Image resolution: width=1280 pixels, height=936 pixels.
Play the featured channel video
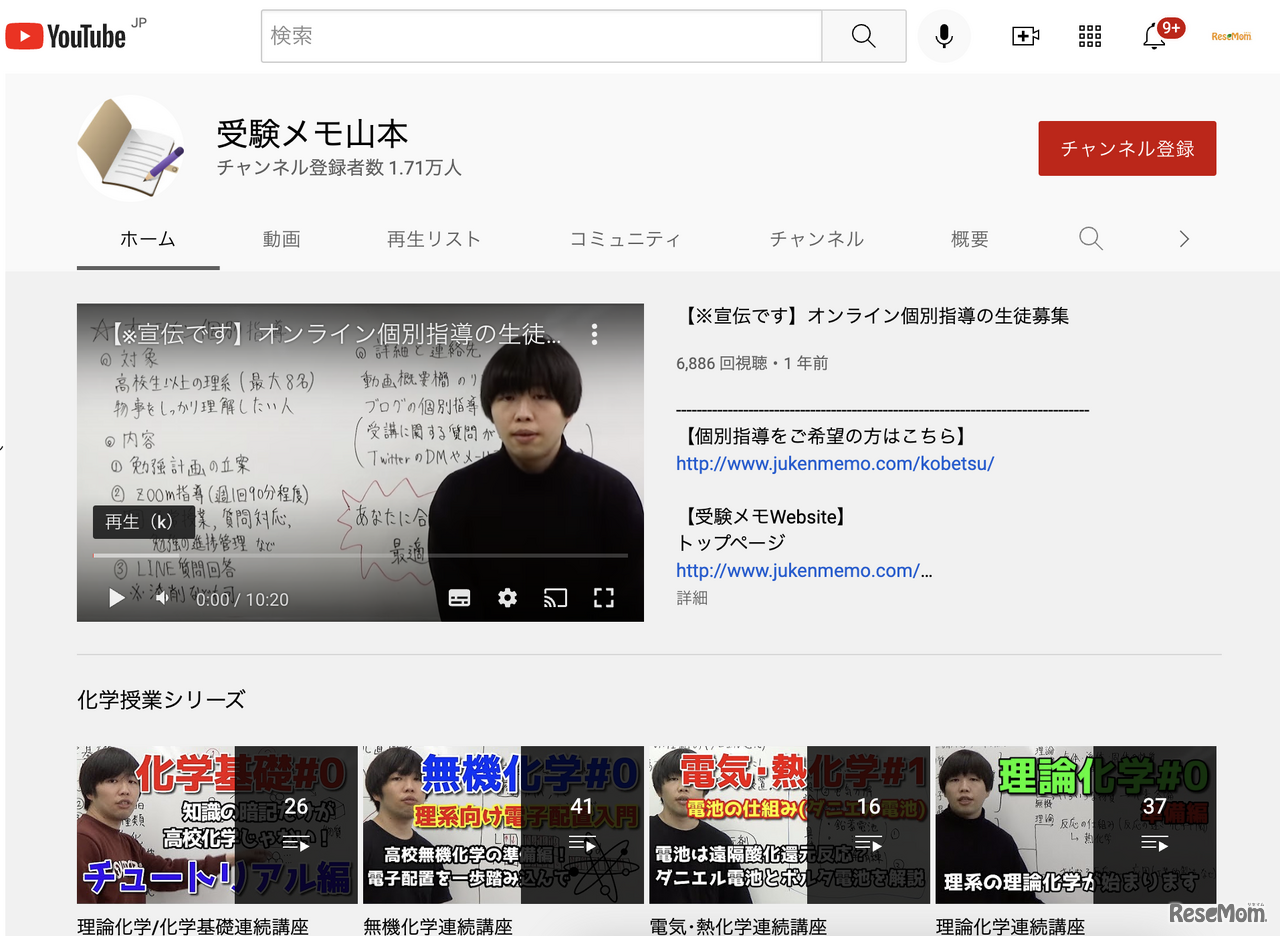pyautogui.click(x=117, y=598)
